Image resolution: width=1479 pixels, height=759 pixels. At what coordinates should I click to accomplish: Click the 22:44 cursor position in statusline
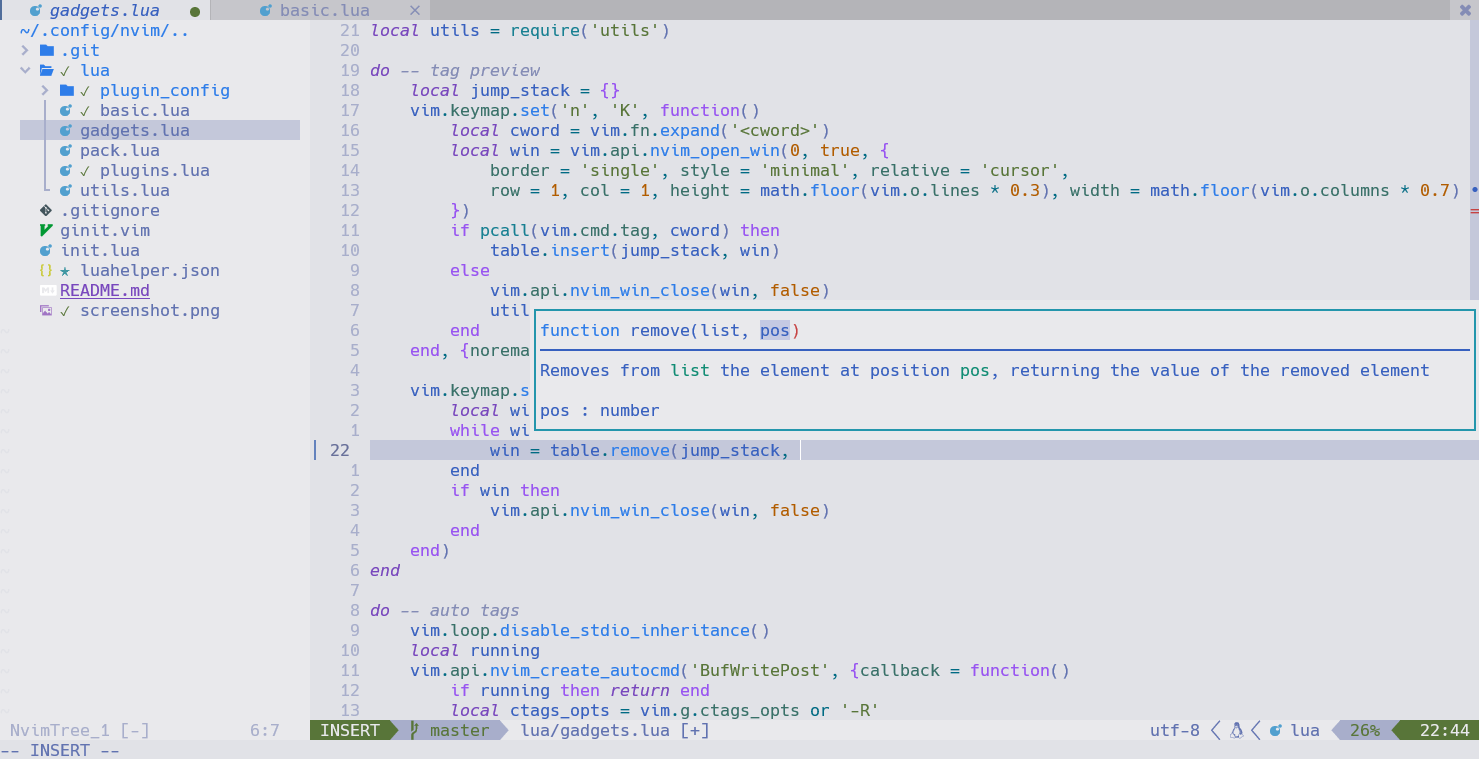coord(1445,730)
